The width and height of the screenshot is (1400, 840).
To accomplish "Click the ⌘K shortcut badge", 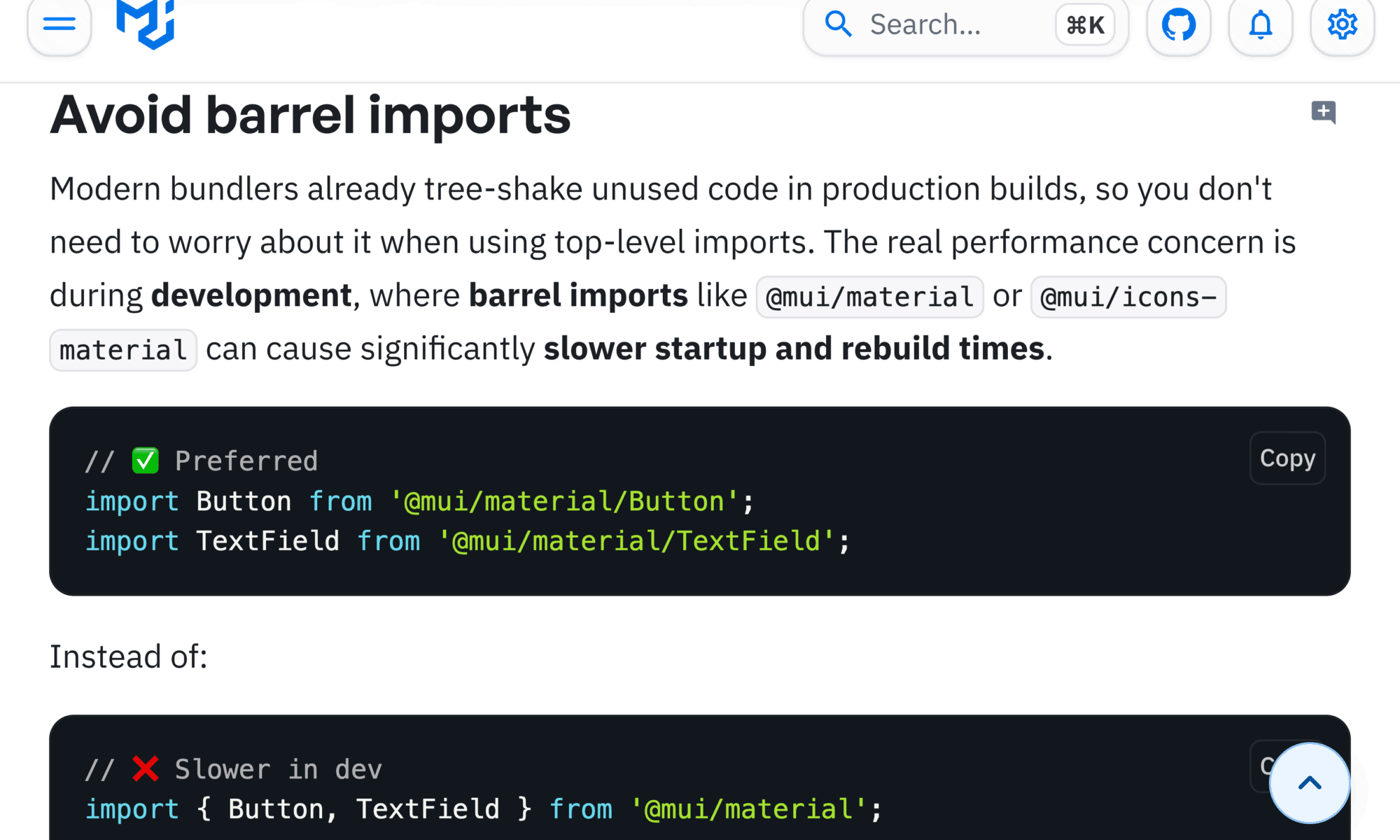I will click(x=1085, y=26).
